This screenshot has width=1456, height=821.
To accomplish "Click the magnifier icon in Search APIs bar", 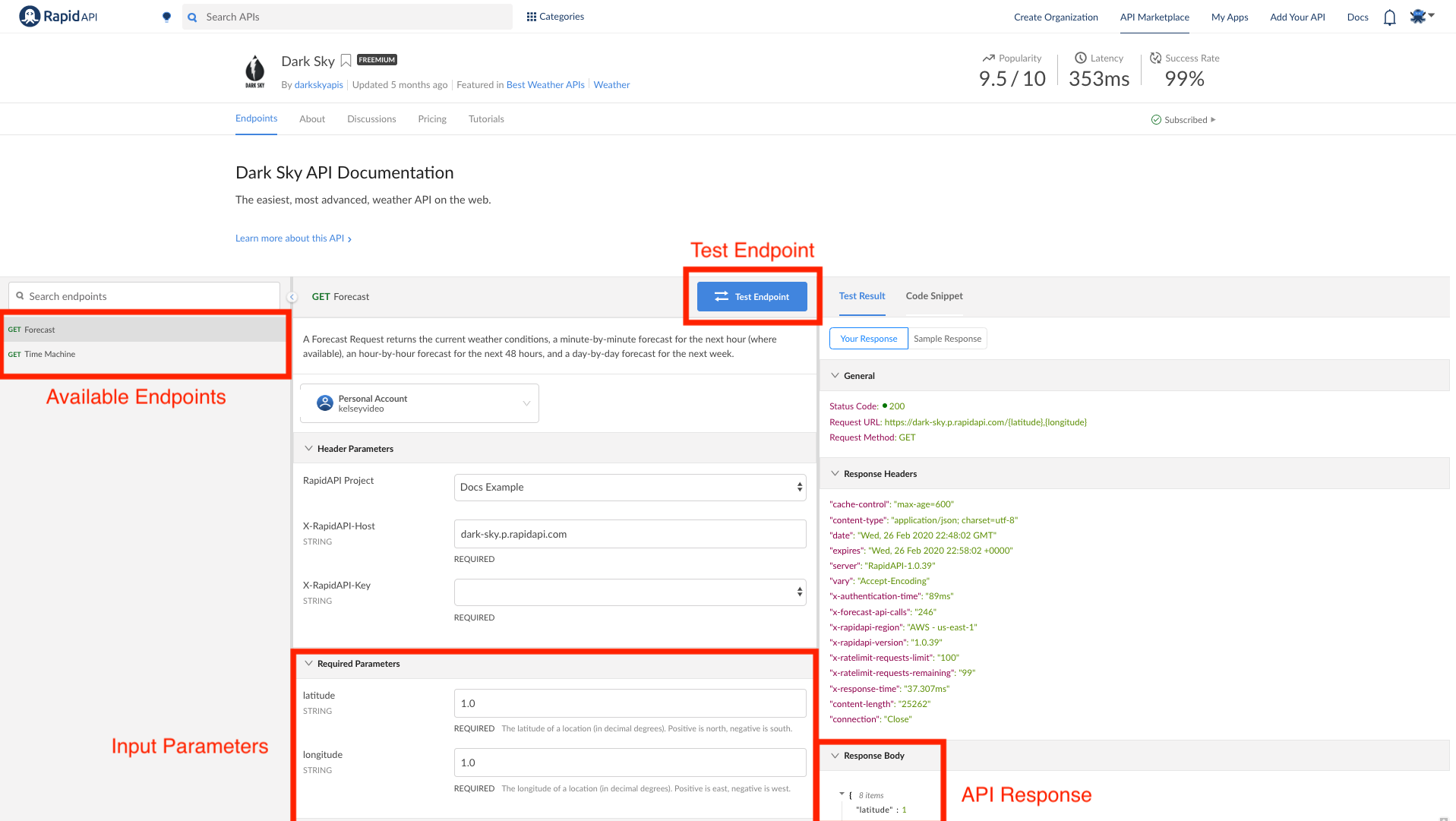I will pyautogui.click(x=193, y=17).
